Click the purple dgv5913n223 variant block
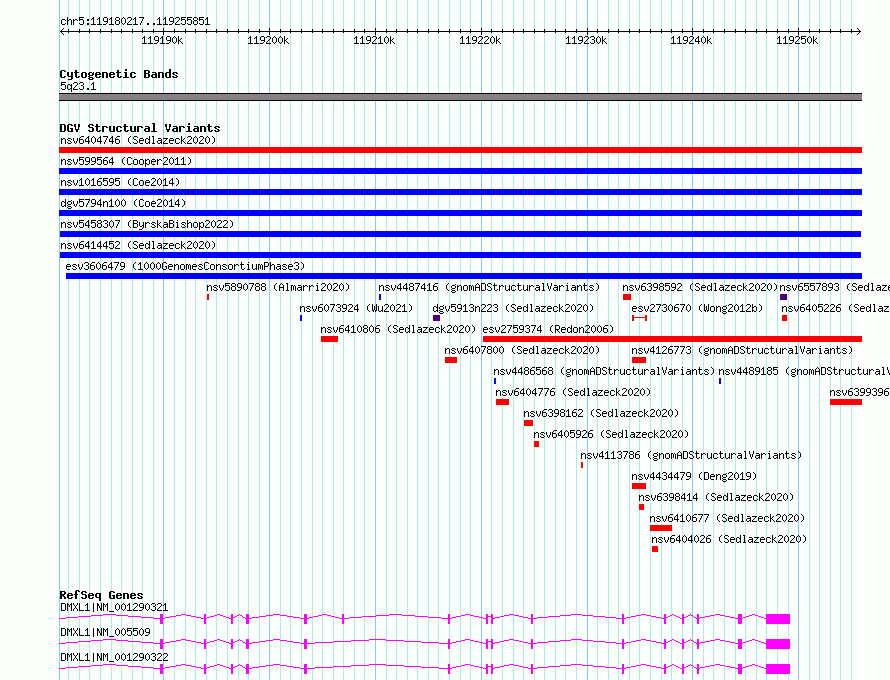This screenshot has width=890, height=680. [436, 318]
